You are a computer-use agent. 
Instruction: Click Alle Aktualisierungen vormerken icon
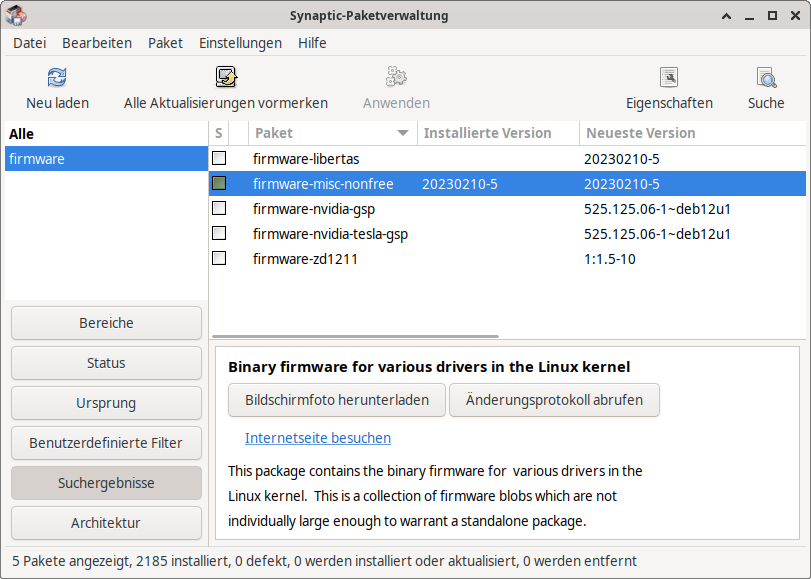226,78
